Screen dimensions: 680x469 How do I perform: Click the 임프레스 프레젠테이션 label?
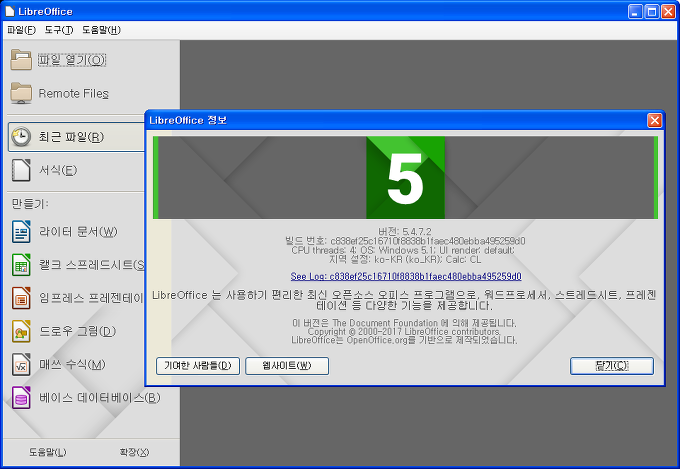(92, 298)
